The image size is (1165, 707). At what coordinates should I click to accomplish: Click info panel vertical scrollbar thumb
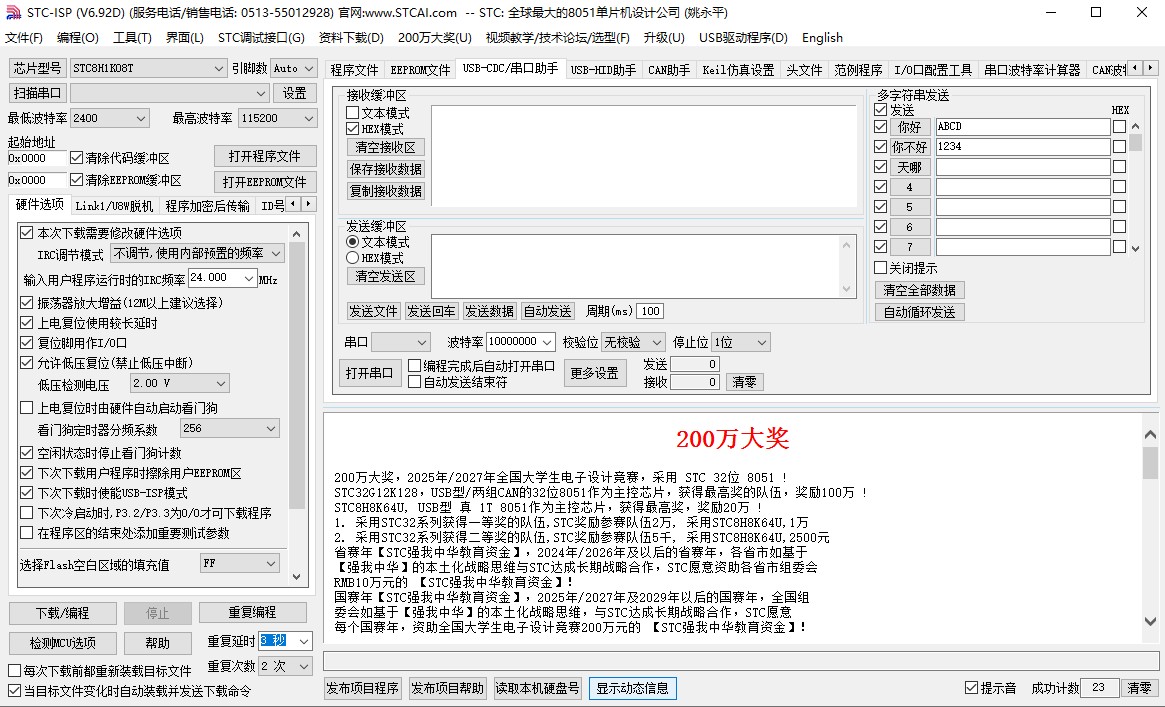[x=1150, y=463]
